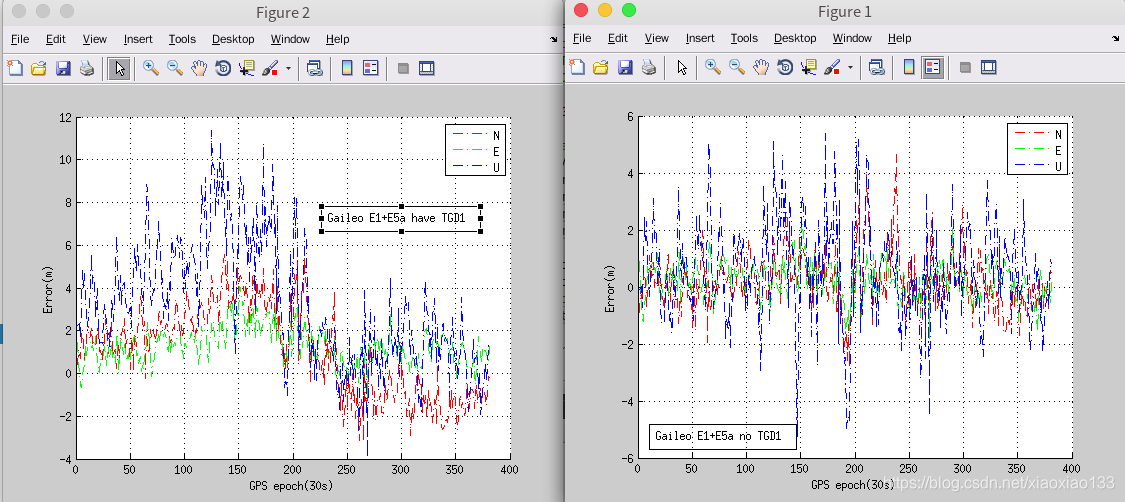
Task: Select the 'Gaileo E1+E5a have TGD1' annotation box
Action: coord(401,218)
